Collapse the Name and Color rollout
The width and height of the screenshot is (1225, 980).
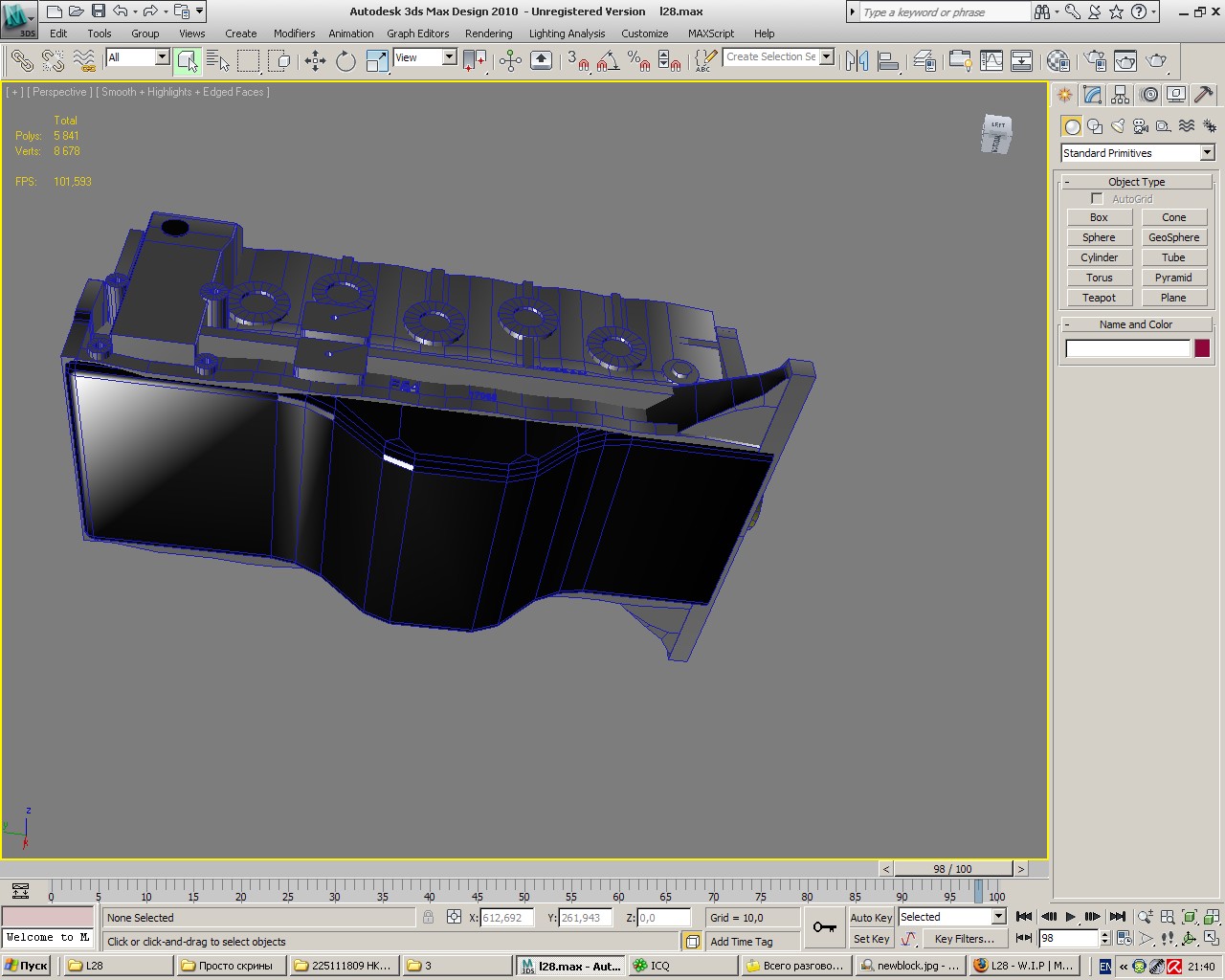(x=1136, y=324)
